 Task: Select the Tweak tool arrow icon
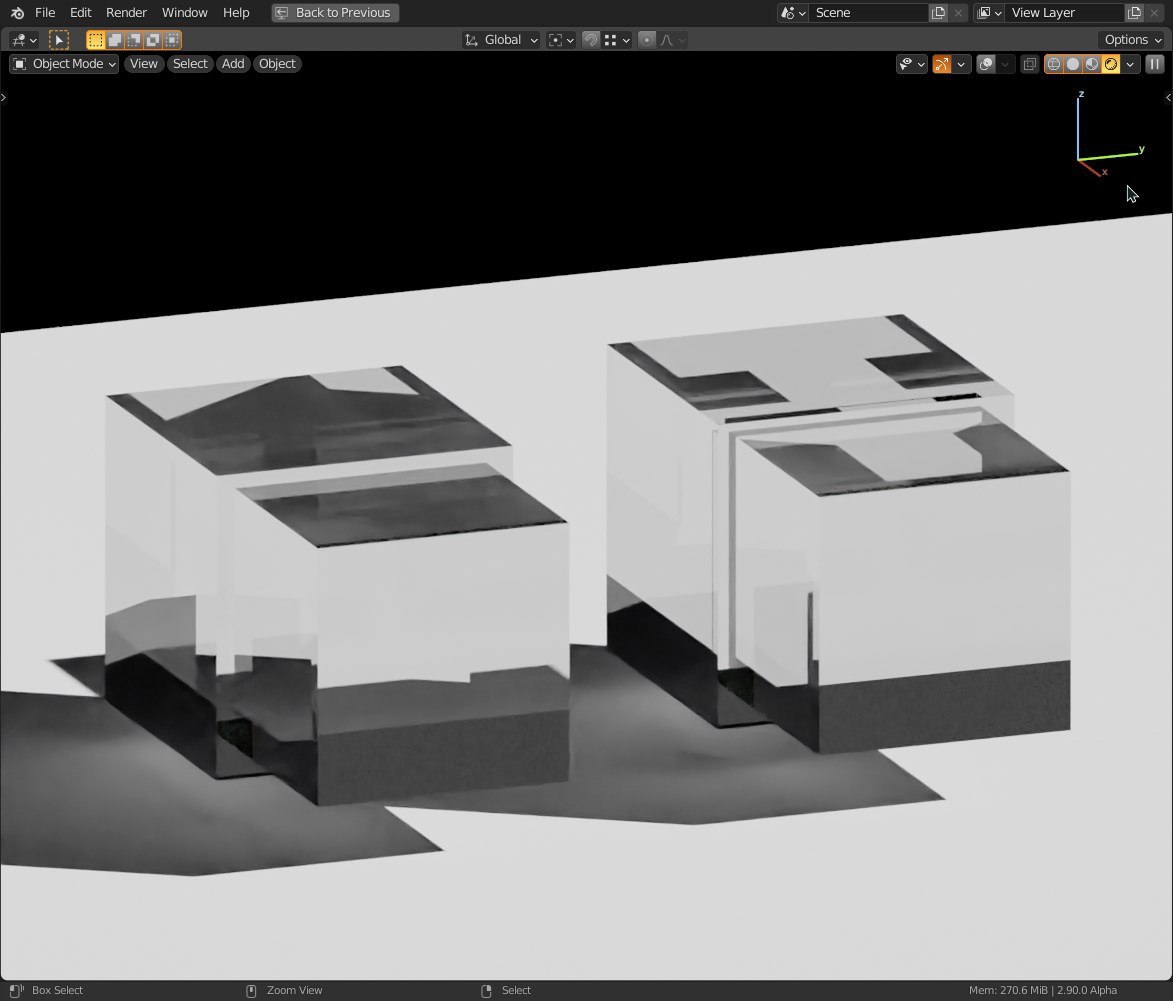tap(59, 40)
